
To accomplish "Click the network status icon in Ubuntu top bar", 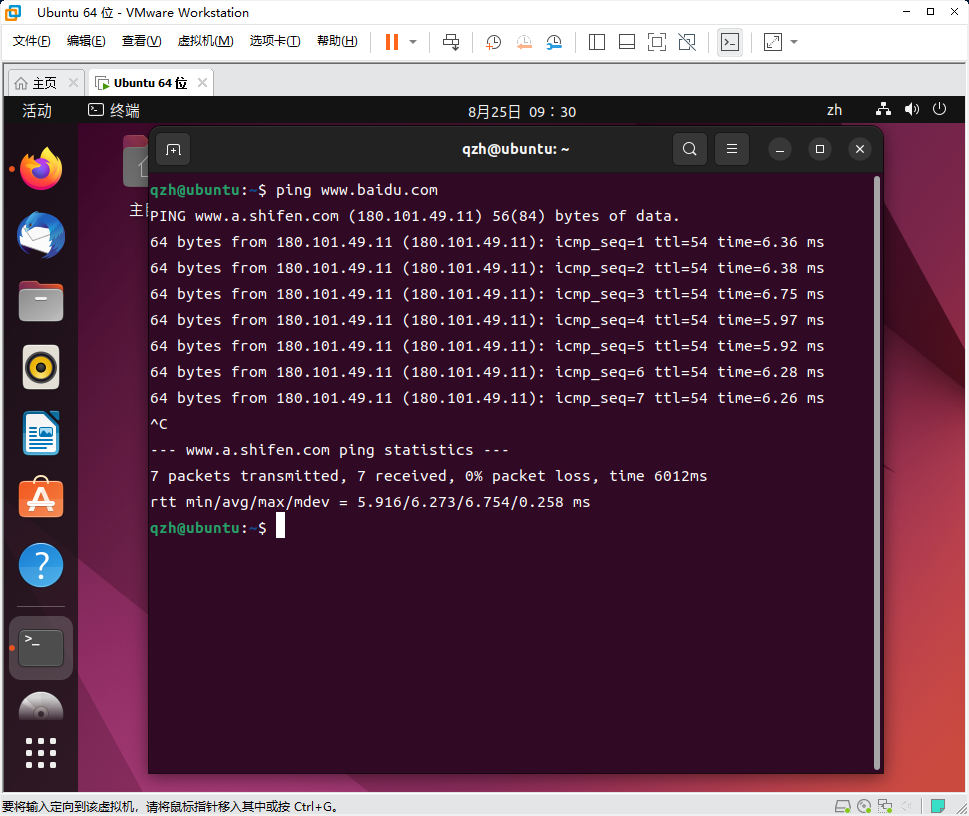I will [883, 109].
